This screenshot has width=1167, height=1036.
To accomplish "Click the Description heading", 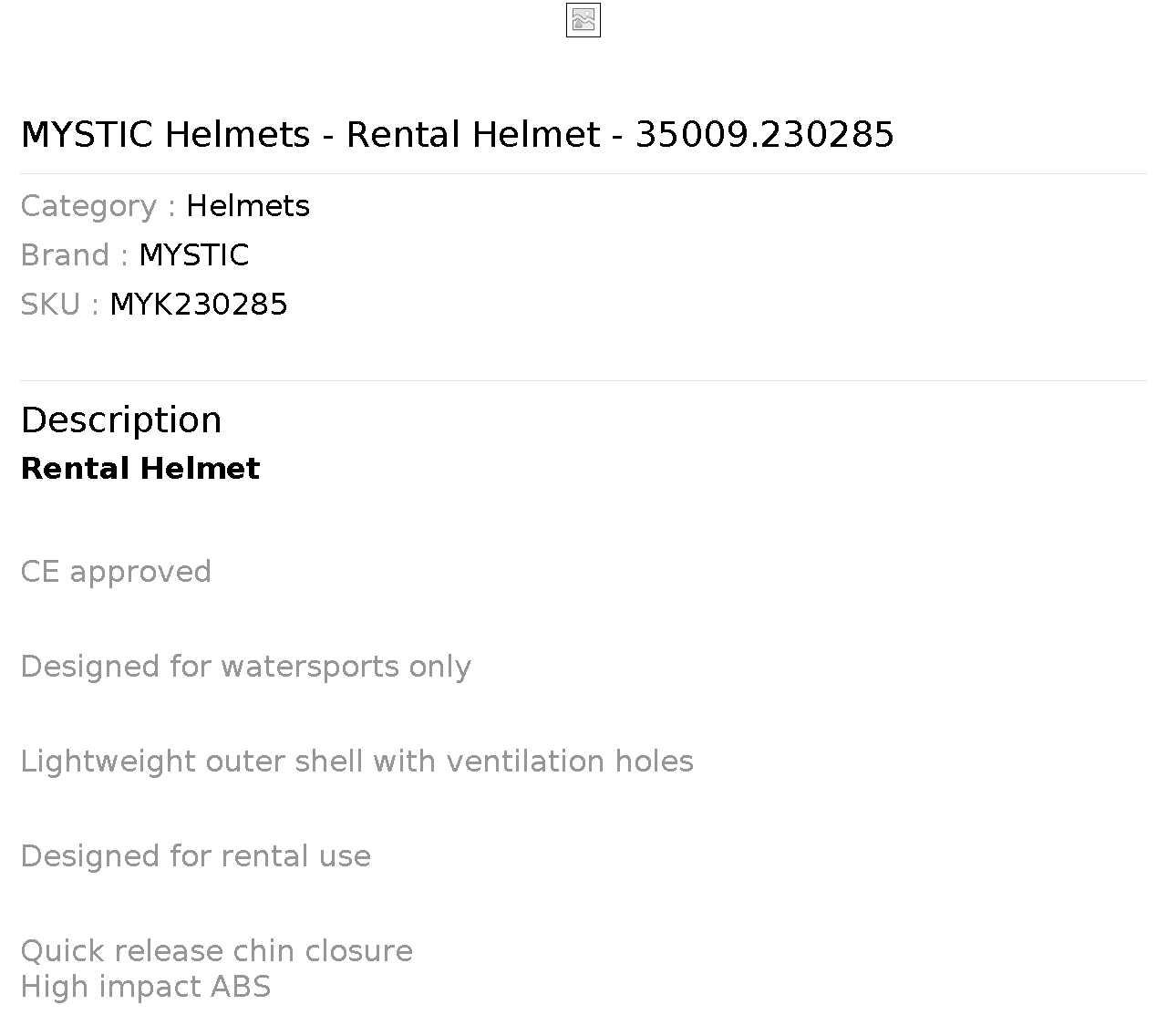I will (x=121, y=420).
